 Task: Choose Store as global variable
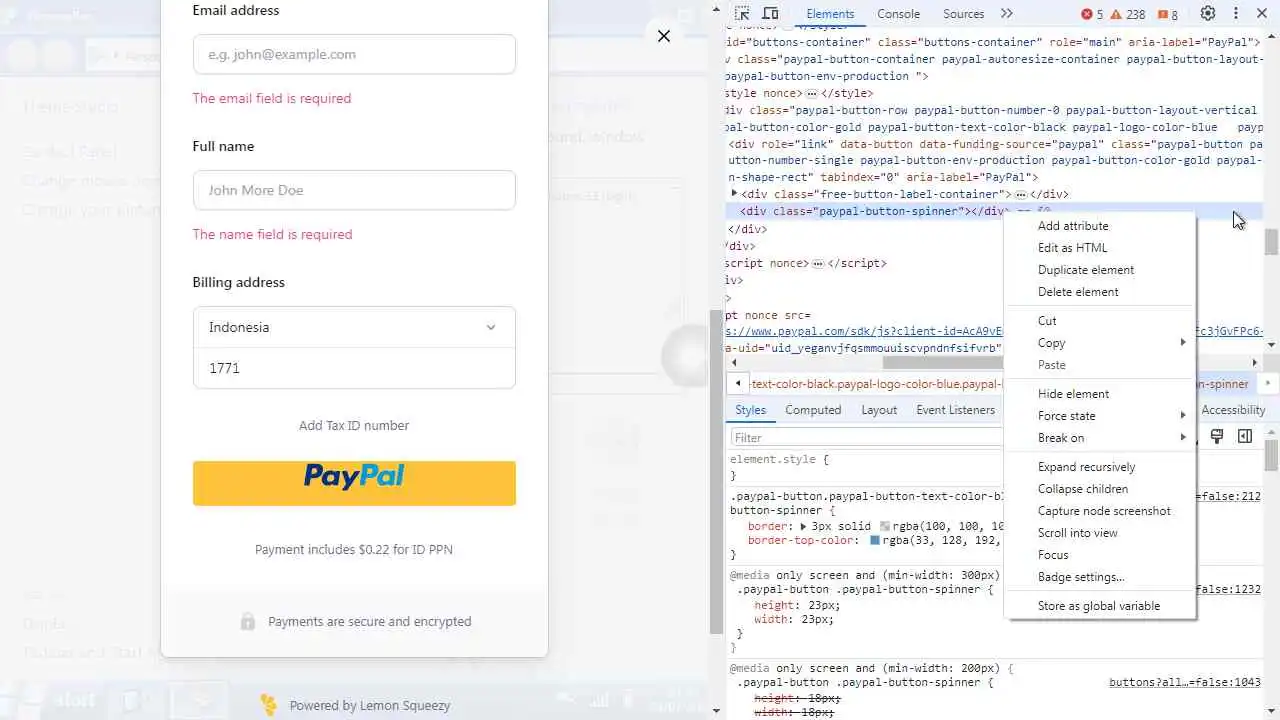pyautogui.click(x=1100, y=606)
